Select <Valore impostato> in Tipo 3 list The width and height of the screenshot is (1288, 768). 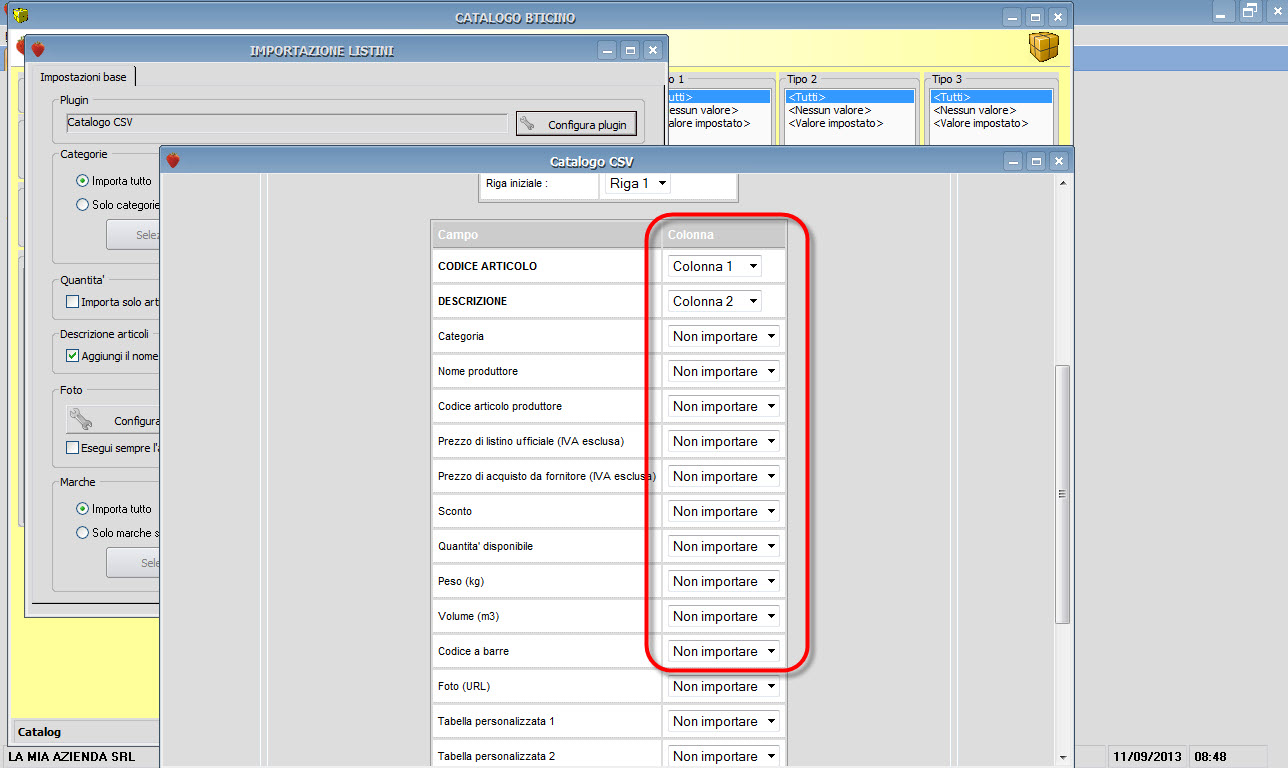click(x=991, y=123)
